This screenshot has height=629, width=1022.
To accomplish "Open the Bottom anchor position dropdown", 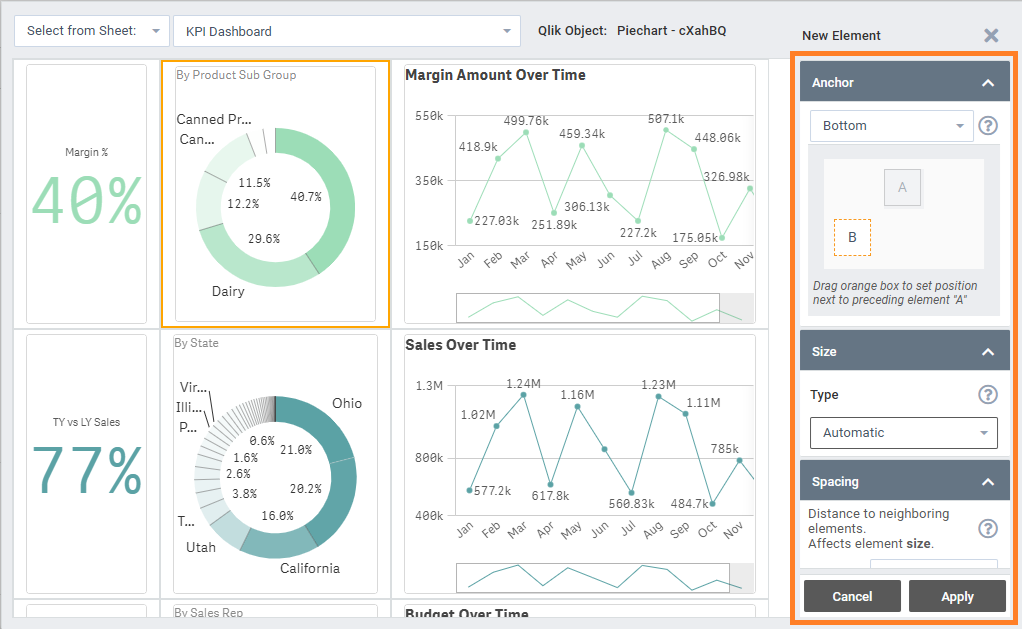I will pos(892,126).
